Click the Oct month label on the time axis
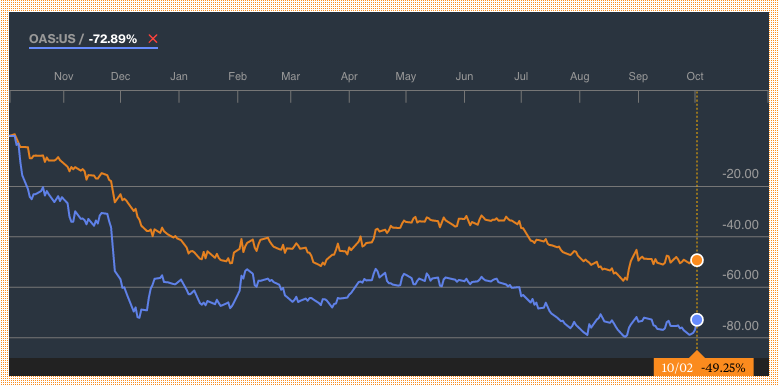This screenshot has width=778, height=385. [695, 76]
